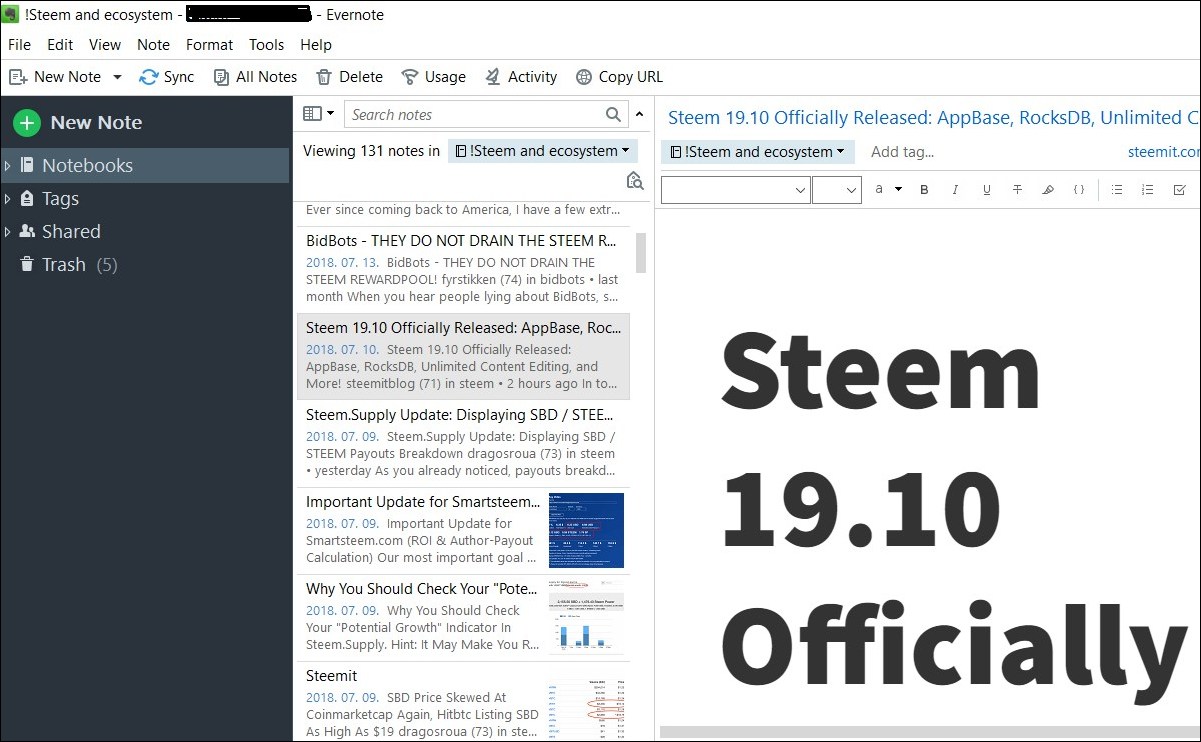Open the Usage toolbar item
Viewport: 1201px width, 742px height.
click(x=433, y=77)
